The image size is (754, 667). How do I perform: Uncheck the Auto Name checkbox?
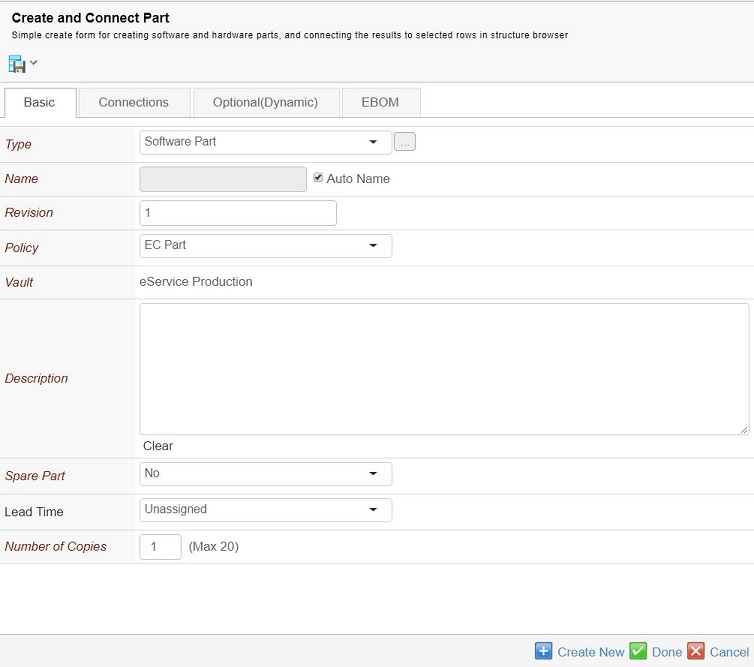point(318,178)
